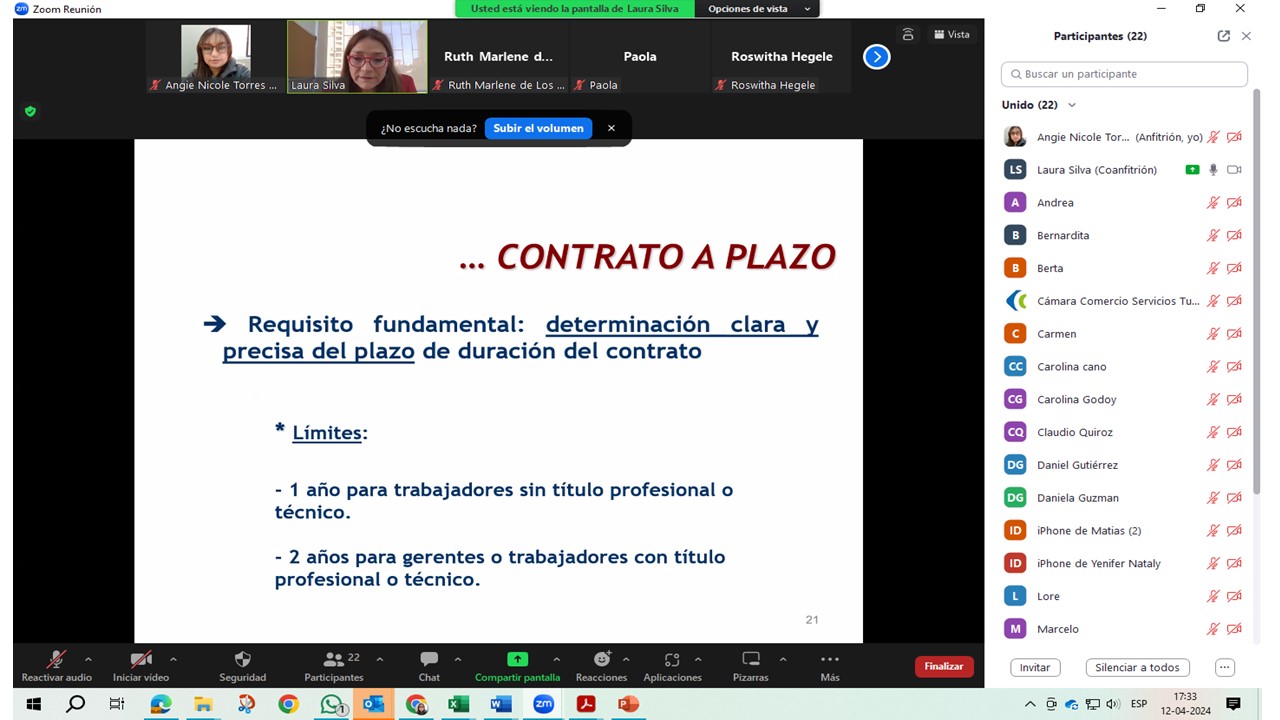Screen dimensions: 1280x720
Task: Expand the arrow next to Compartir pantalla
Action: click(x=556, y=659)
